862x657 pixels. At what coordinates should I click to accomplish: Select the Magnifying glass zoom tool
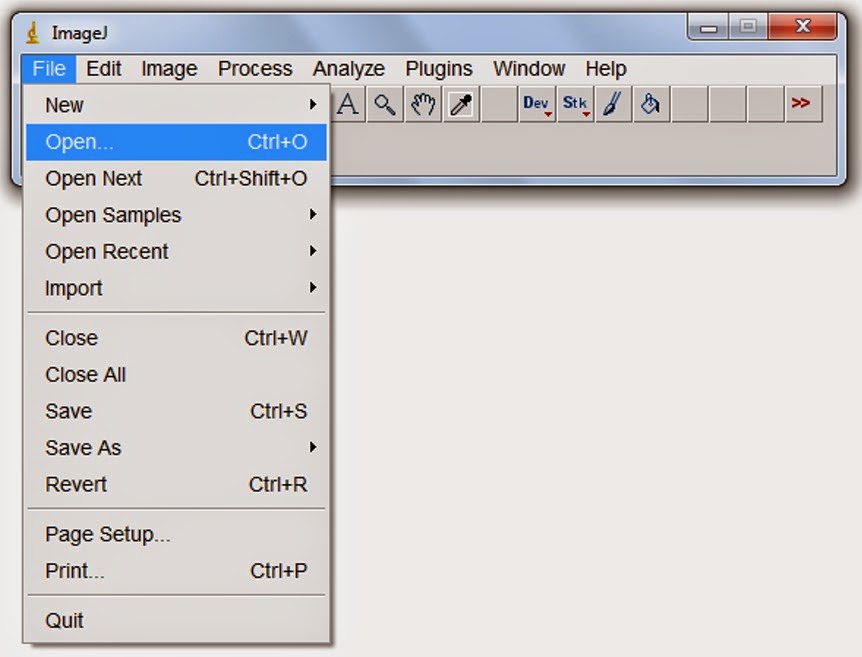385,103
